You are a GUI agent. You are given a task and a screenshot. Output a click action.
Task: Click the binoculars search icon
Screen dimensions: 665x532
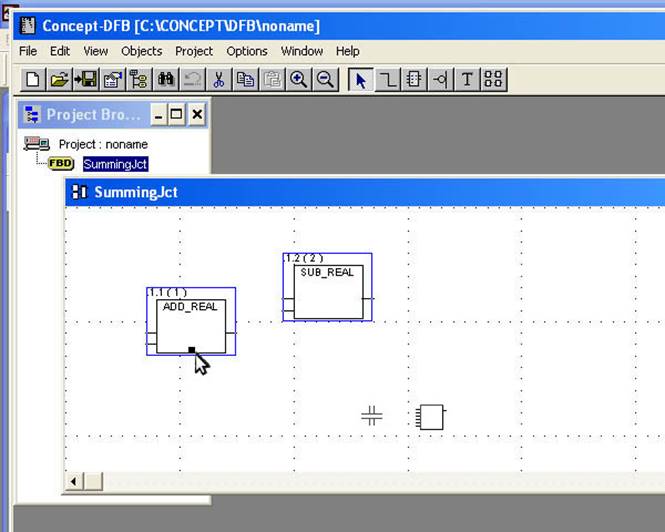(x=165, y=79)
